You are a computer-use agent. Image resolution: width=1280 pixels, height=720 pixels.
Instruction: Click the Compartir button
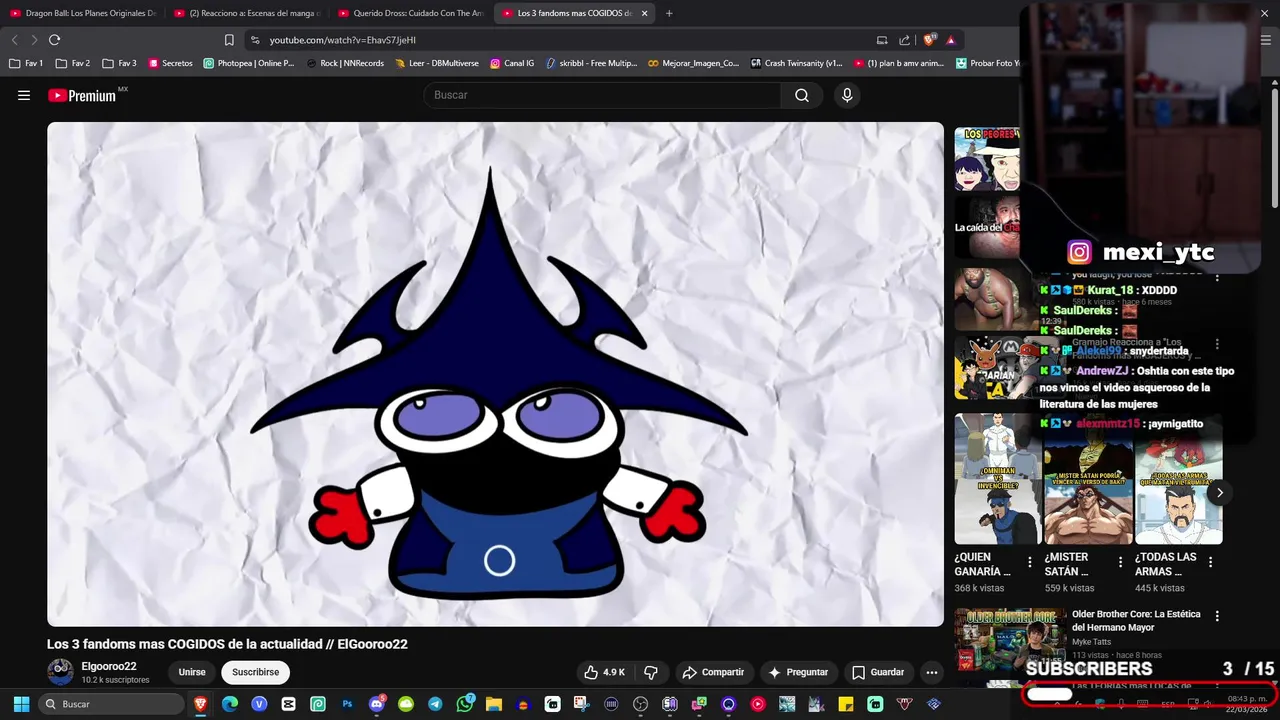pos(713,672)
